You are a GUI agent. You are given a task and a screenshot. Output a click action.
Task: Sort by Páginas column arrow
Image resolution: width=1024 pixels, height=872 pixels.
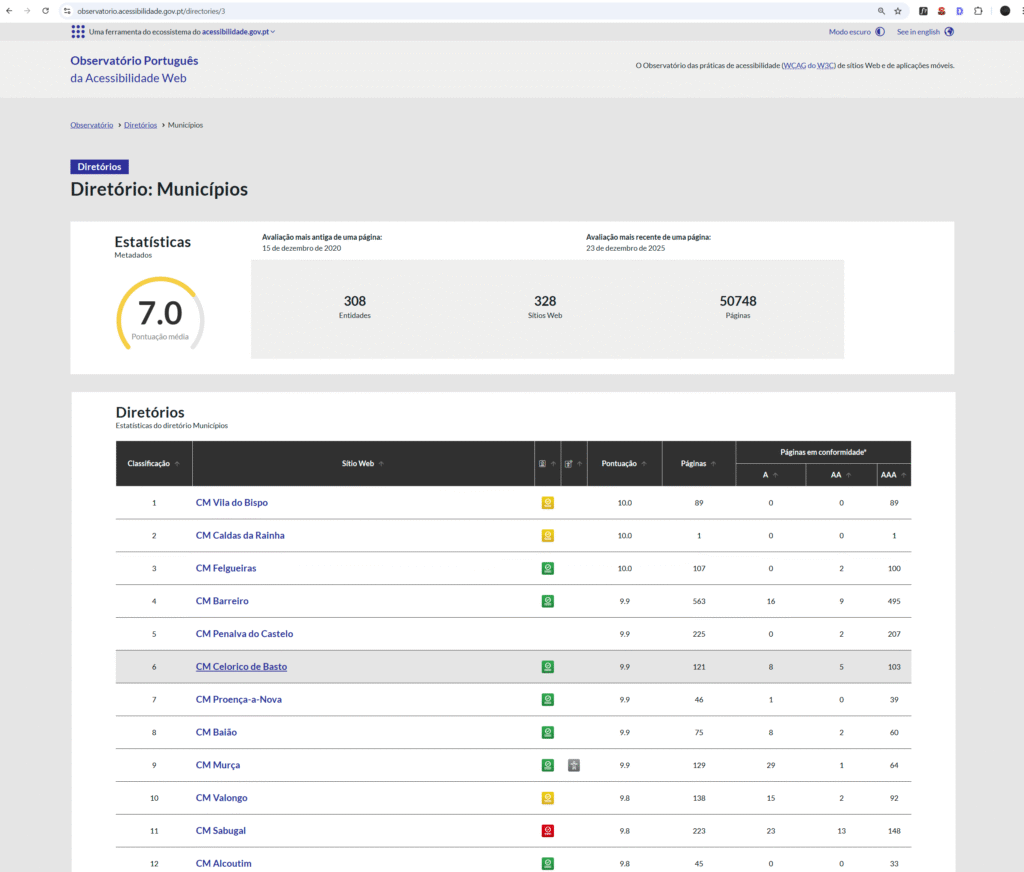point(713,464)
